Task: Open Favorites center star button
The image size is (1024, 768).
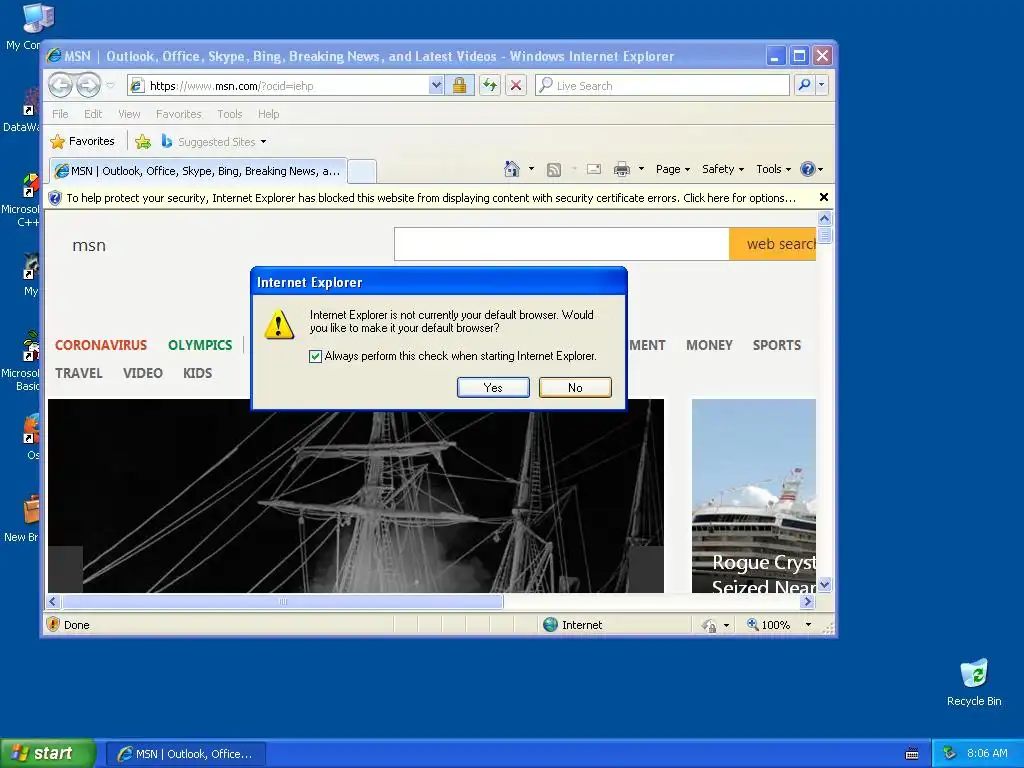Action: click(x=82, y=141)
